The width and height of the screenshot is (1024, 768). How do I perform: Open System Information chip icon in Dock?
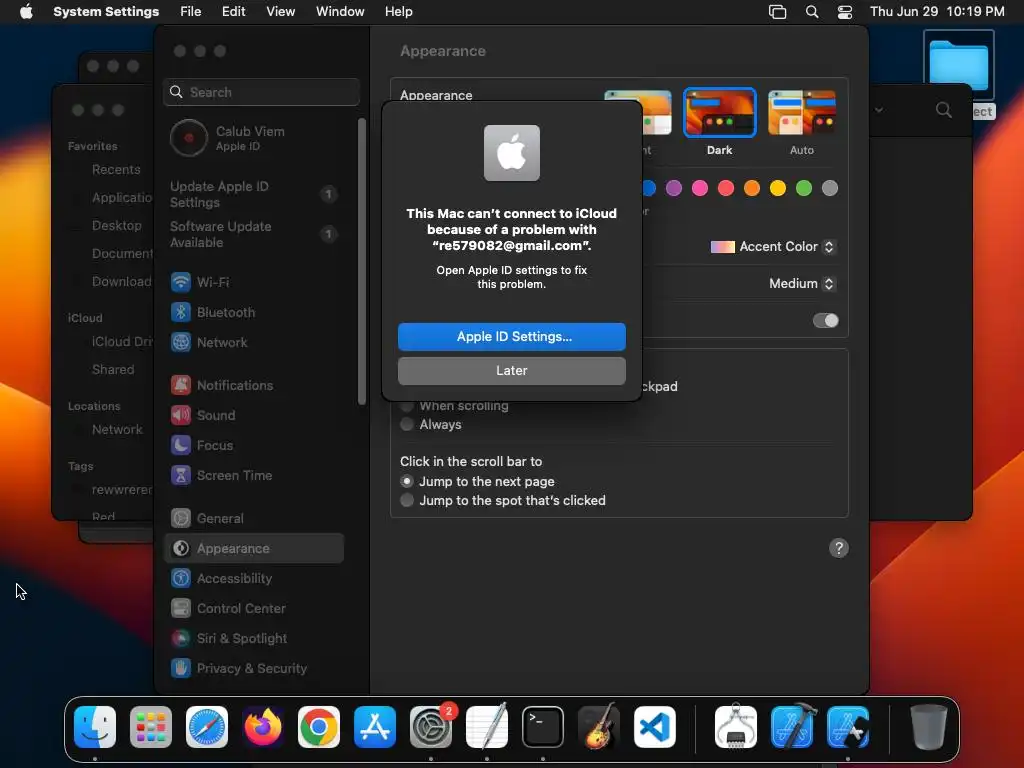(736, 727)
